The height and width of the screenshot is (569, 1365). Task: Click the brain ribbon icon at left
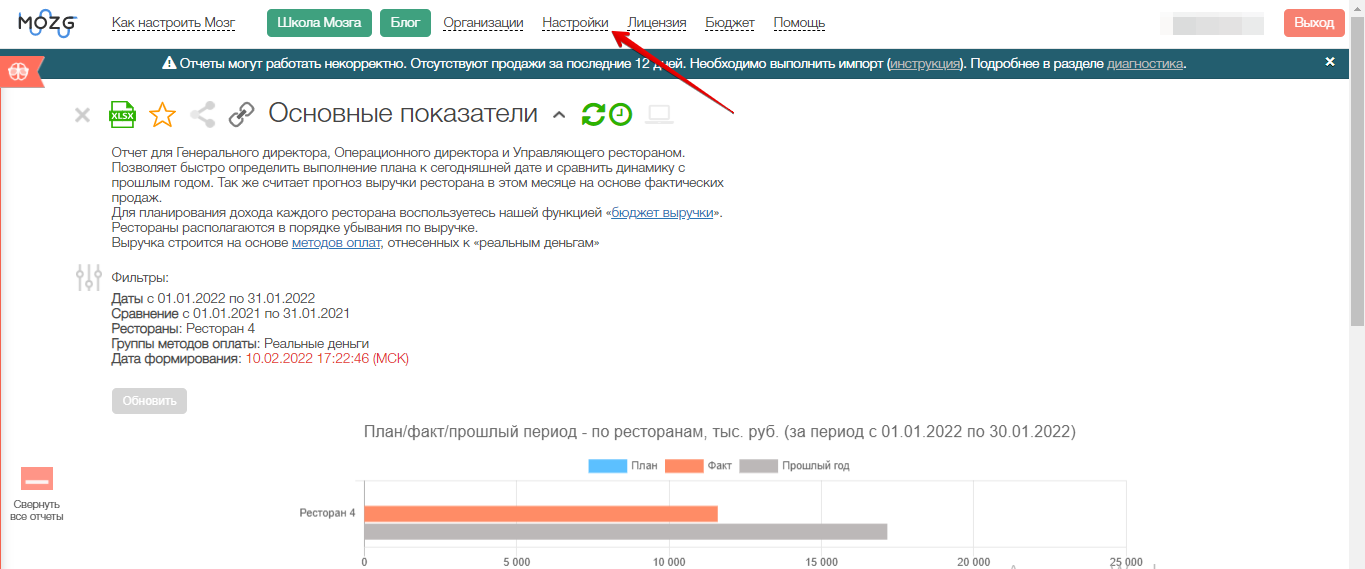click(19, 71)
